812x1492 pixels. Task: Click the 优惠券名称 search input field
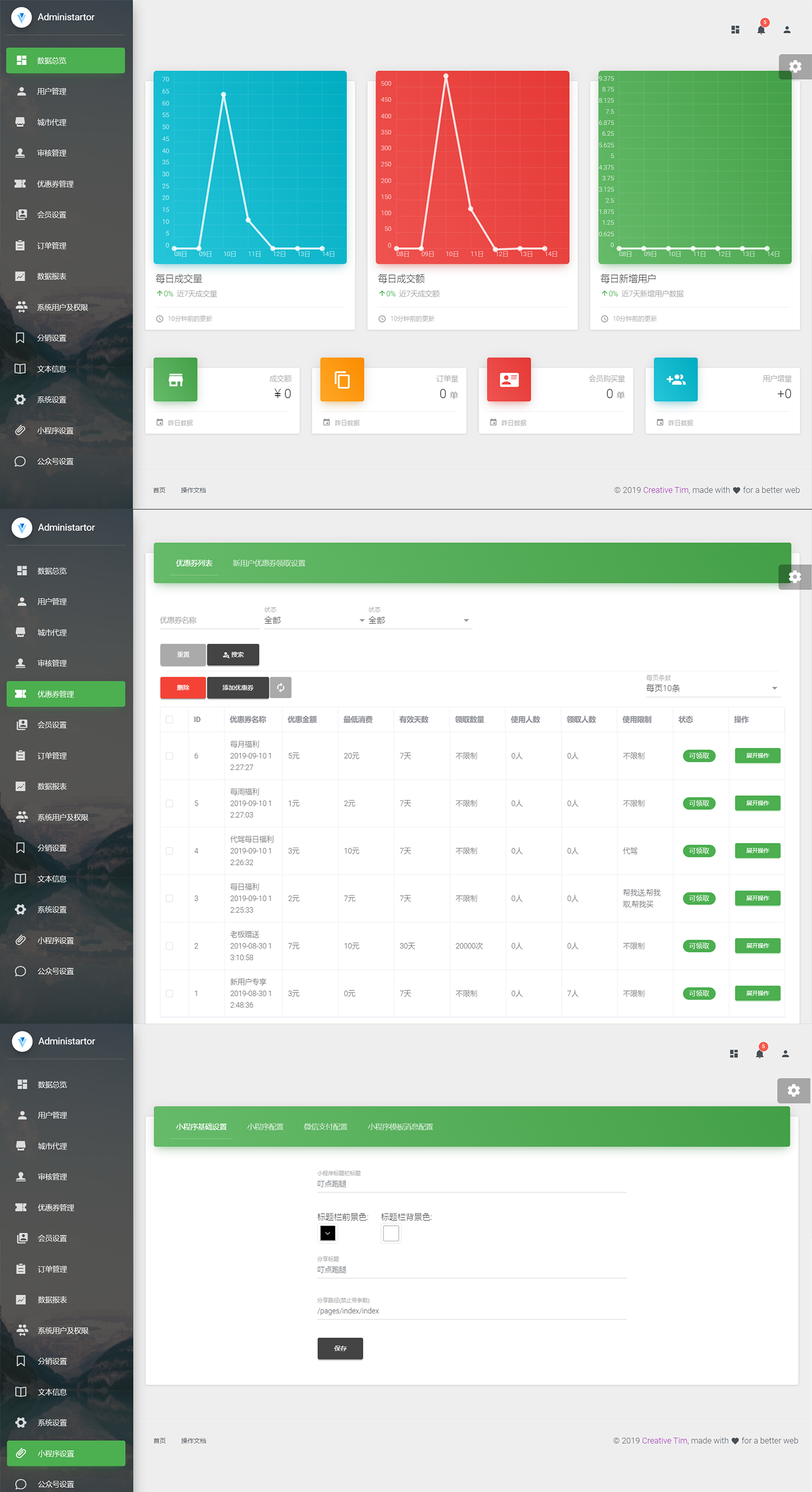tap(208, 620)
